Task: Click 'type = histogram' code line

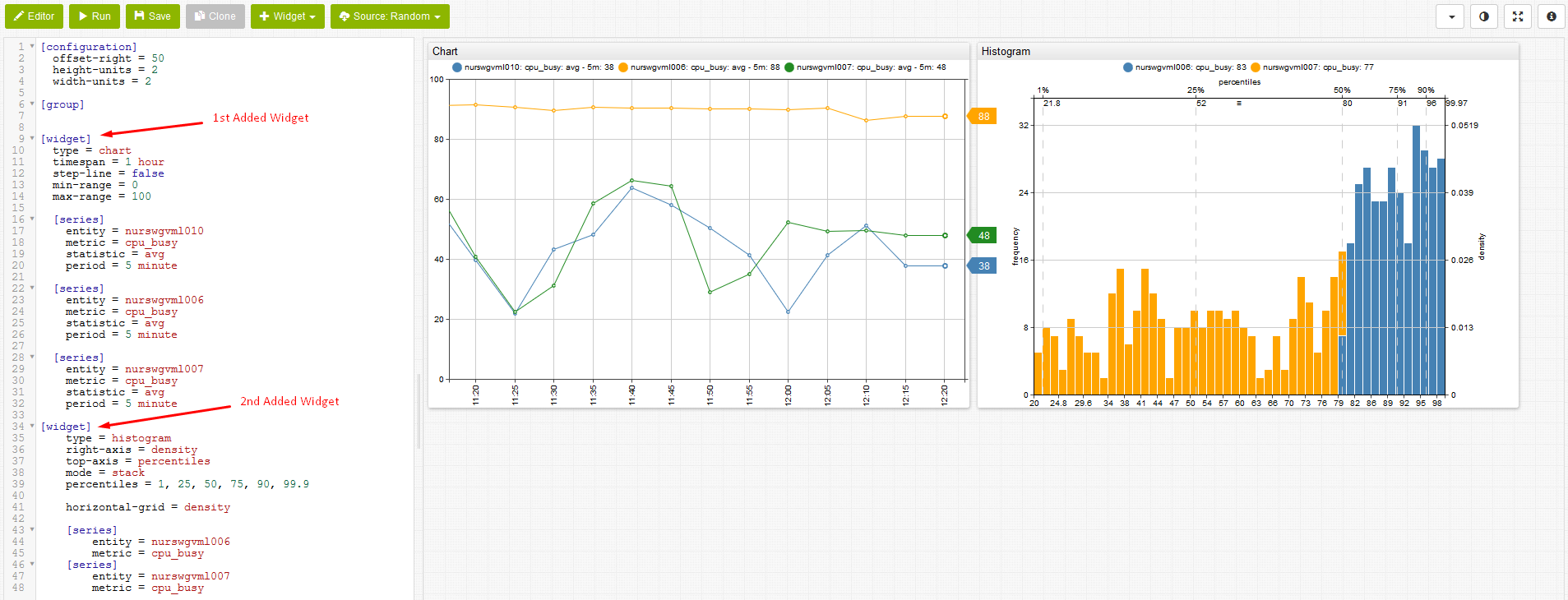Action: [118, 438]
